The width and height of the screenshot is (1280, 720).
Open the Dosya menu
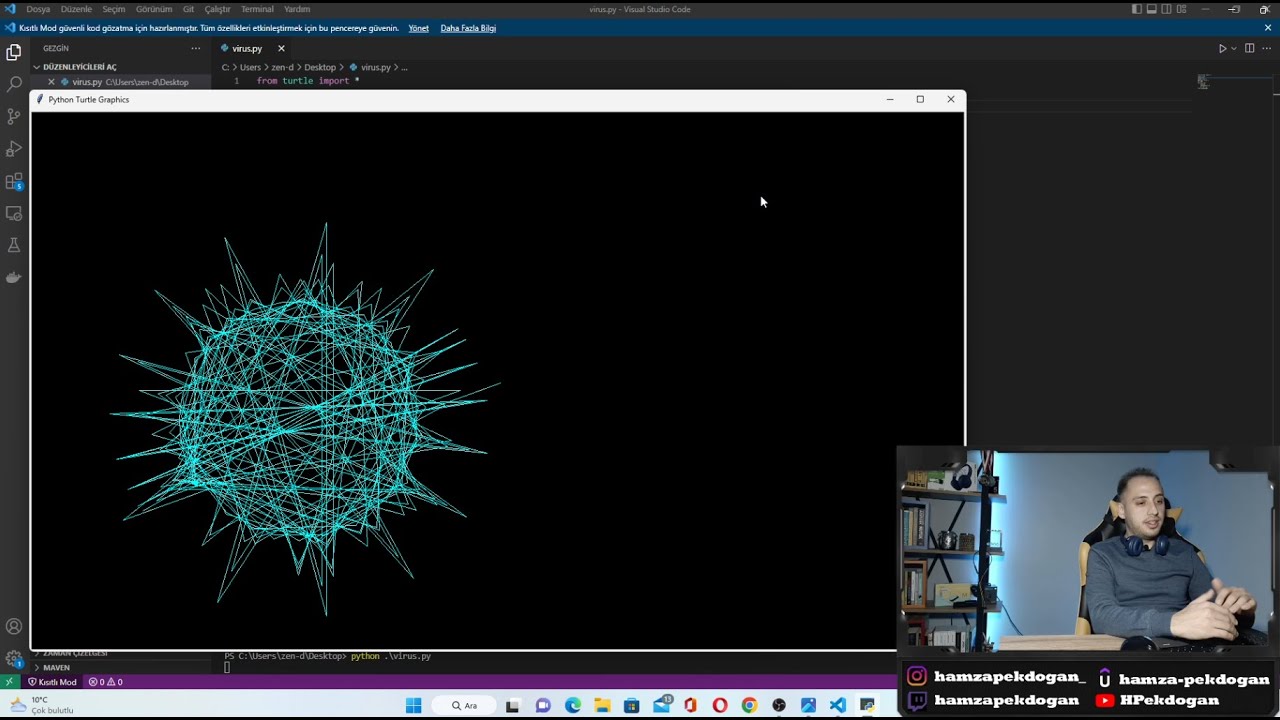[38, 9]
